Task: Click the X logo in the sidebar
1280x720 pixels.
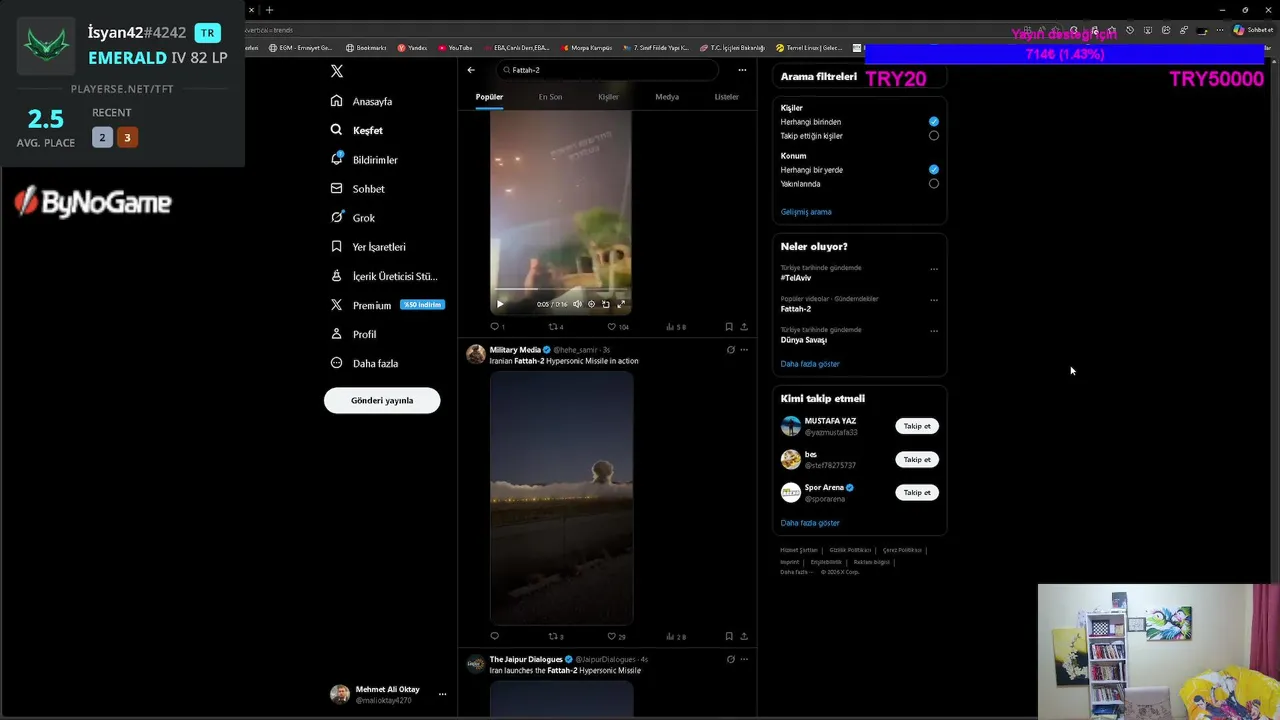Action: point(337,71)
